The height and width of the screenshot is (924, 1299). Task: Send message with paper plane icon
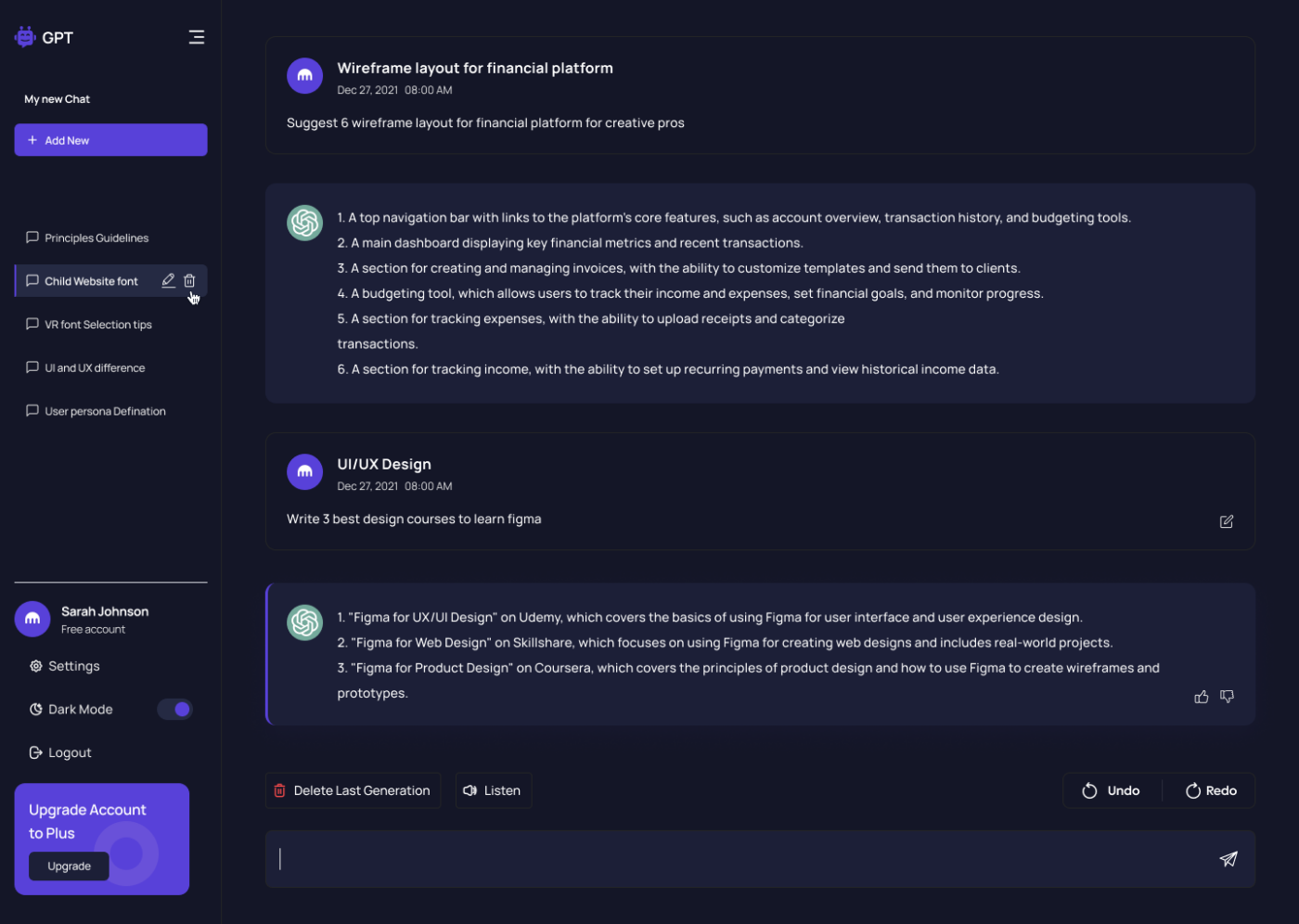[1228, 859]
